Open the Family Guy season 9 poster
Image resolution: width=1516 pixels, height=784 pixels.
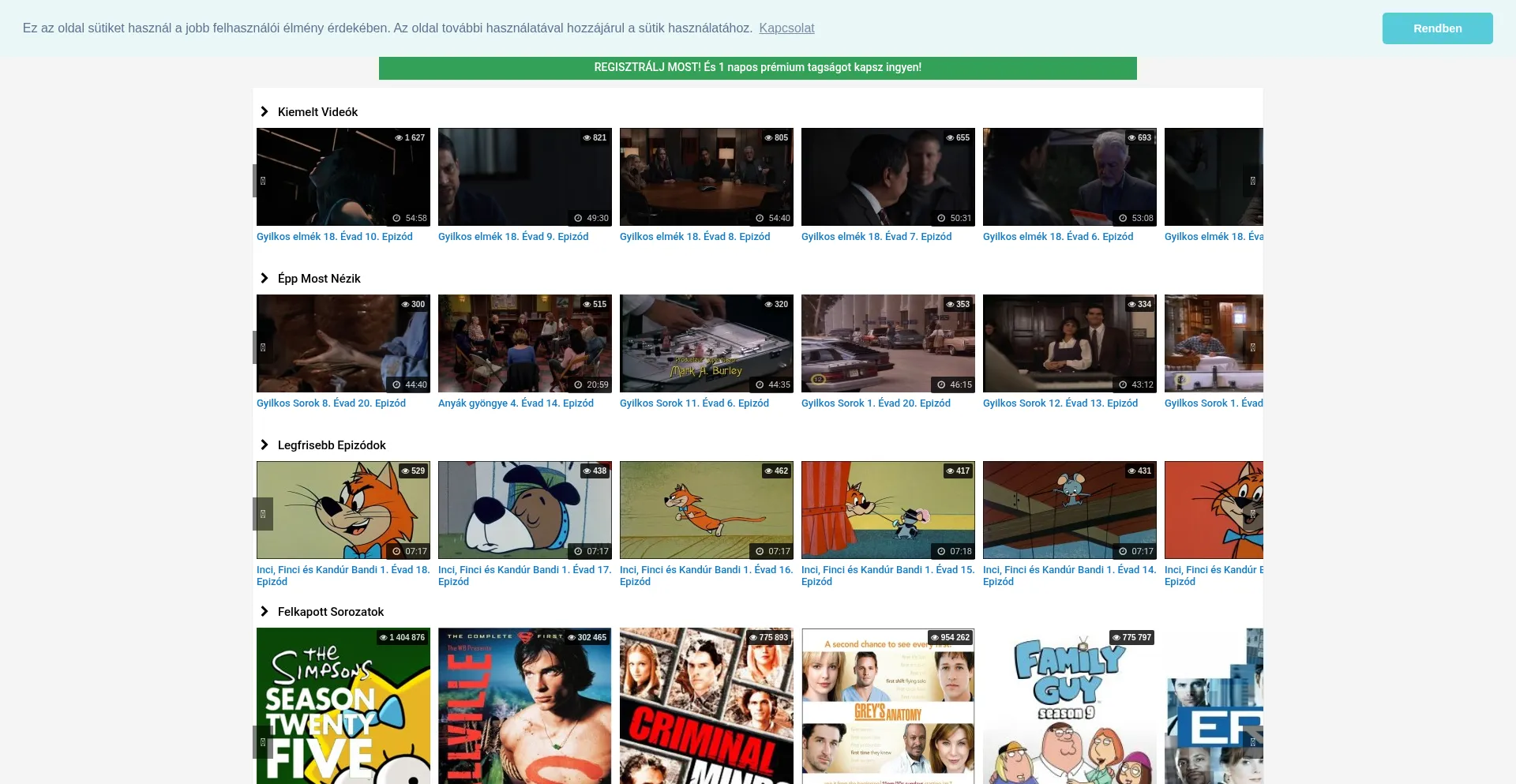pos(1070,706)
